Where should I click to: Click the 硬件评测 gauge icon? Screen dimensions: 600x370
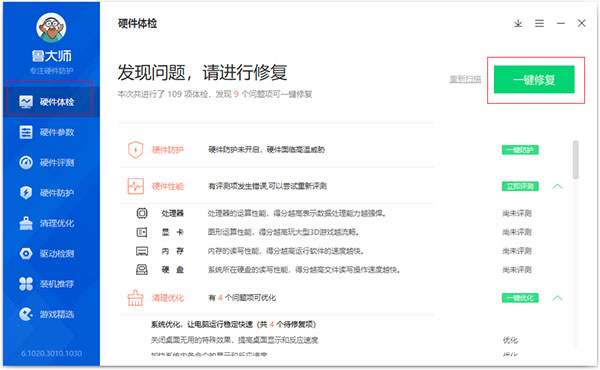click(26, 162)
